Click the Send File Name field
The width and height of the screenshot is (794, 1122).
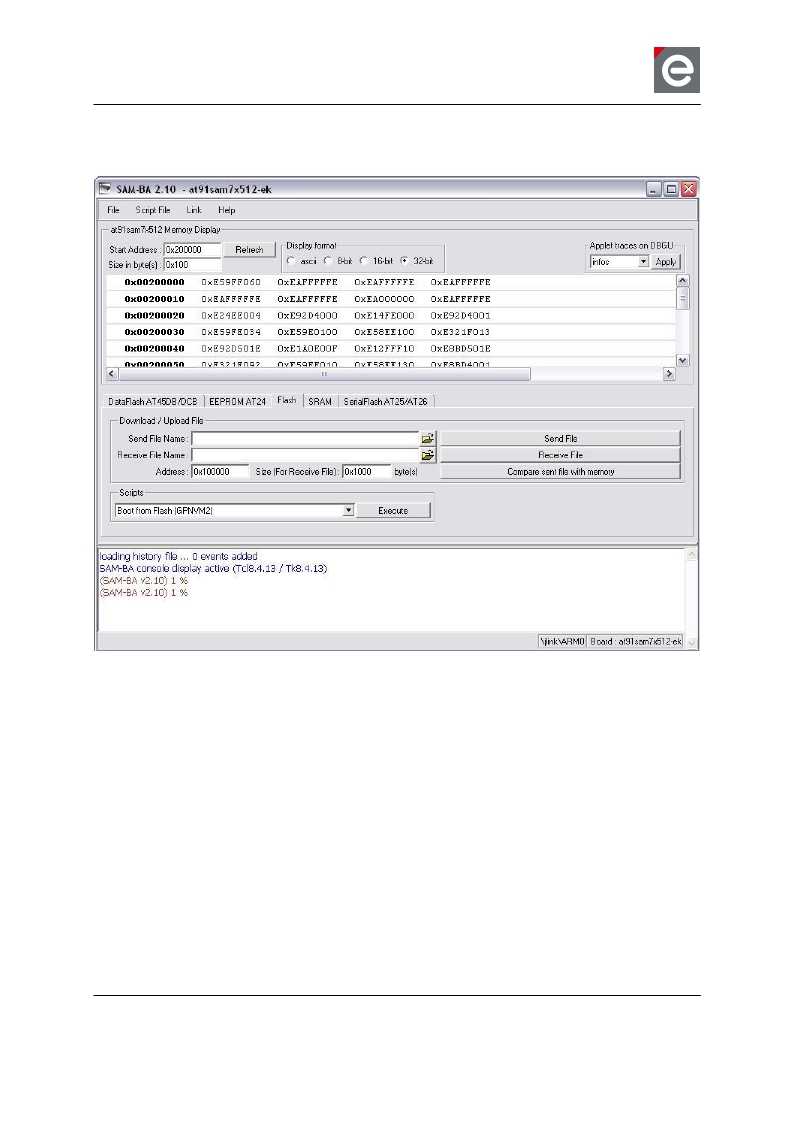[x=305, y=439]
